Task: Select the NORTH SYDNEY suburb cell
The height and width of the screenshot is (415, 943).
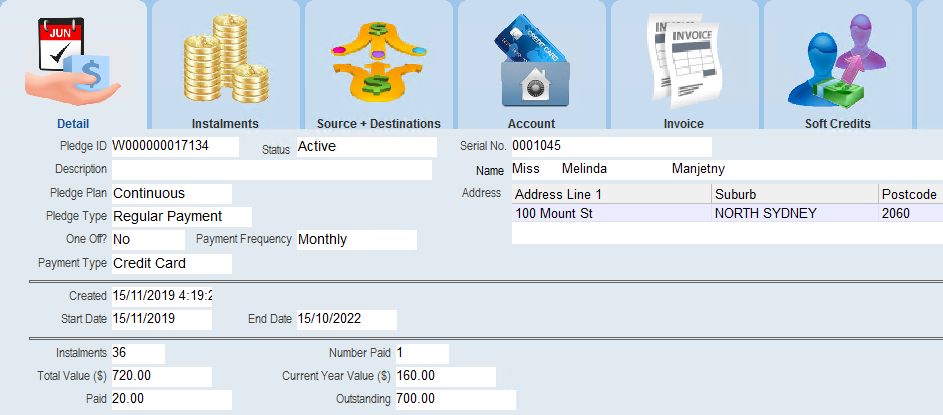Action: [794, 214]
